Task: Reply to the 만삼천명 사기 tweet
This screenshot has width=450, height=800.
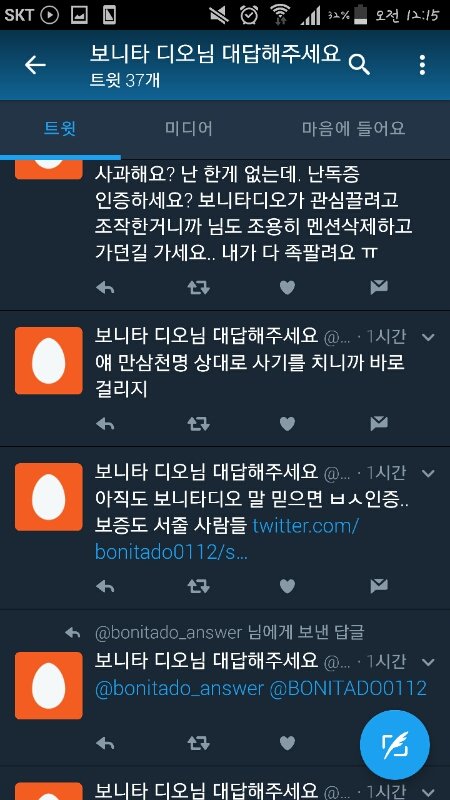Action: tap(105, 423)
